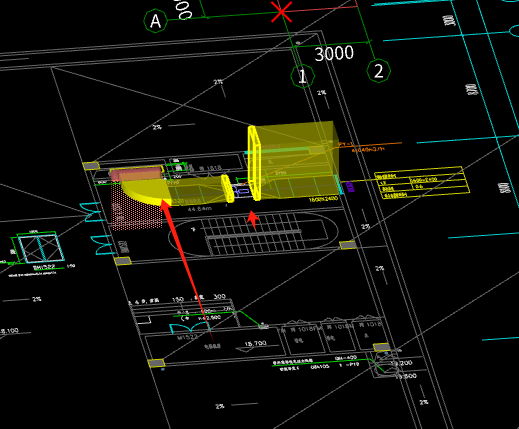Select the salmon-colored box equipment

tap(136, 174)
